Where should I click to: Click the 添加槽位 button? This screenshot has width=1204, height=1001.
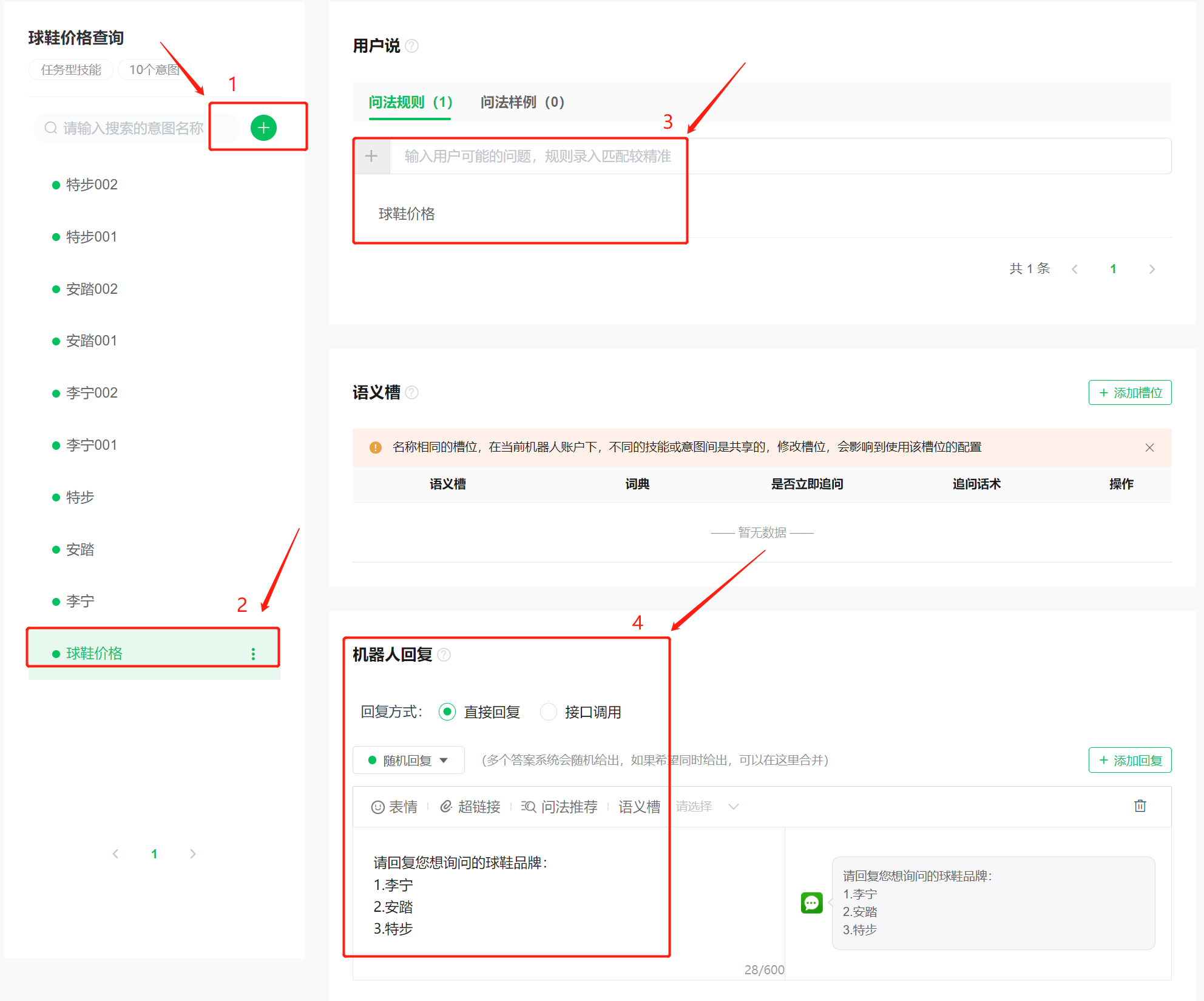[x=1129, y=393]
